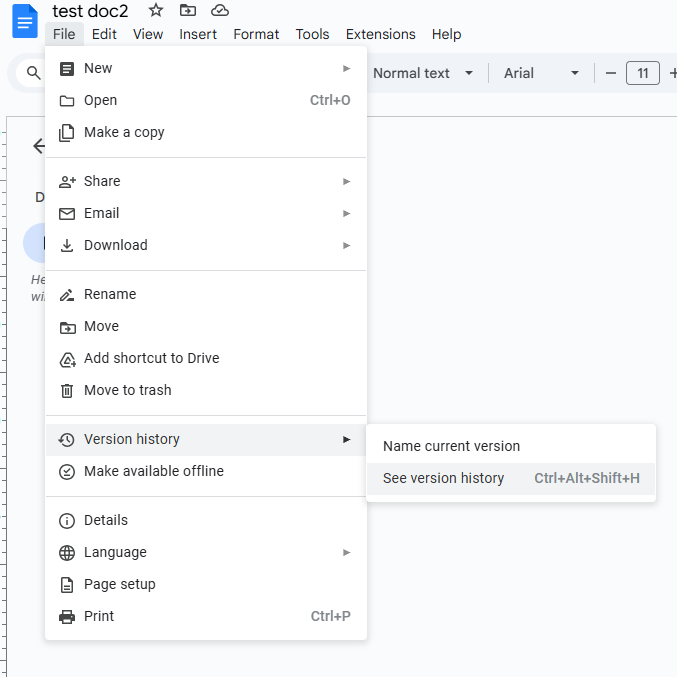Click the font size input field
Image resolution: width=677 pixels, height=677 pixels.
point(643,73)
